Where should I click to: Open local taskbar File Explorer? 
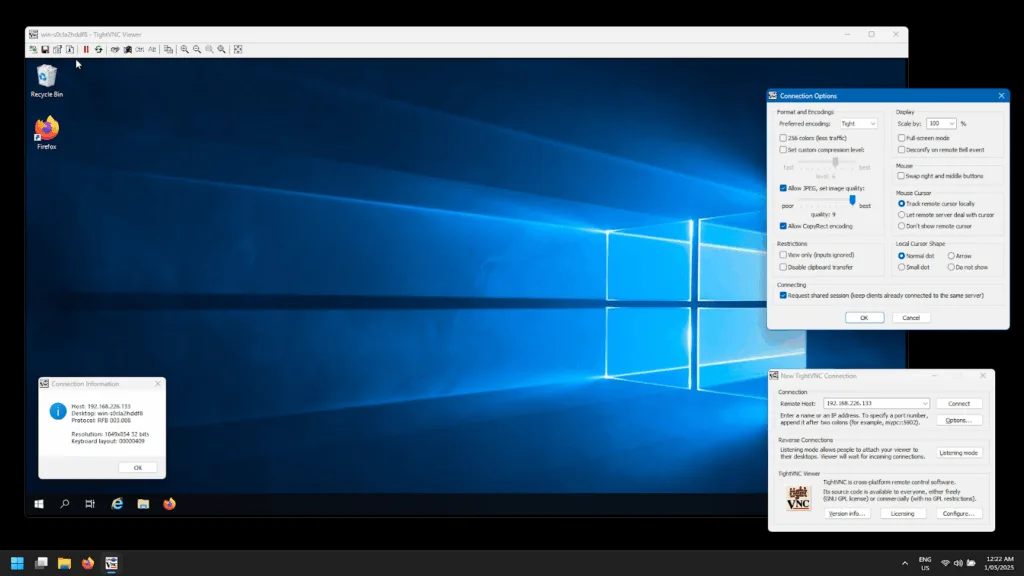(x=64, y=563)
